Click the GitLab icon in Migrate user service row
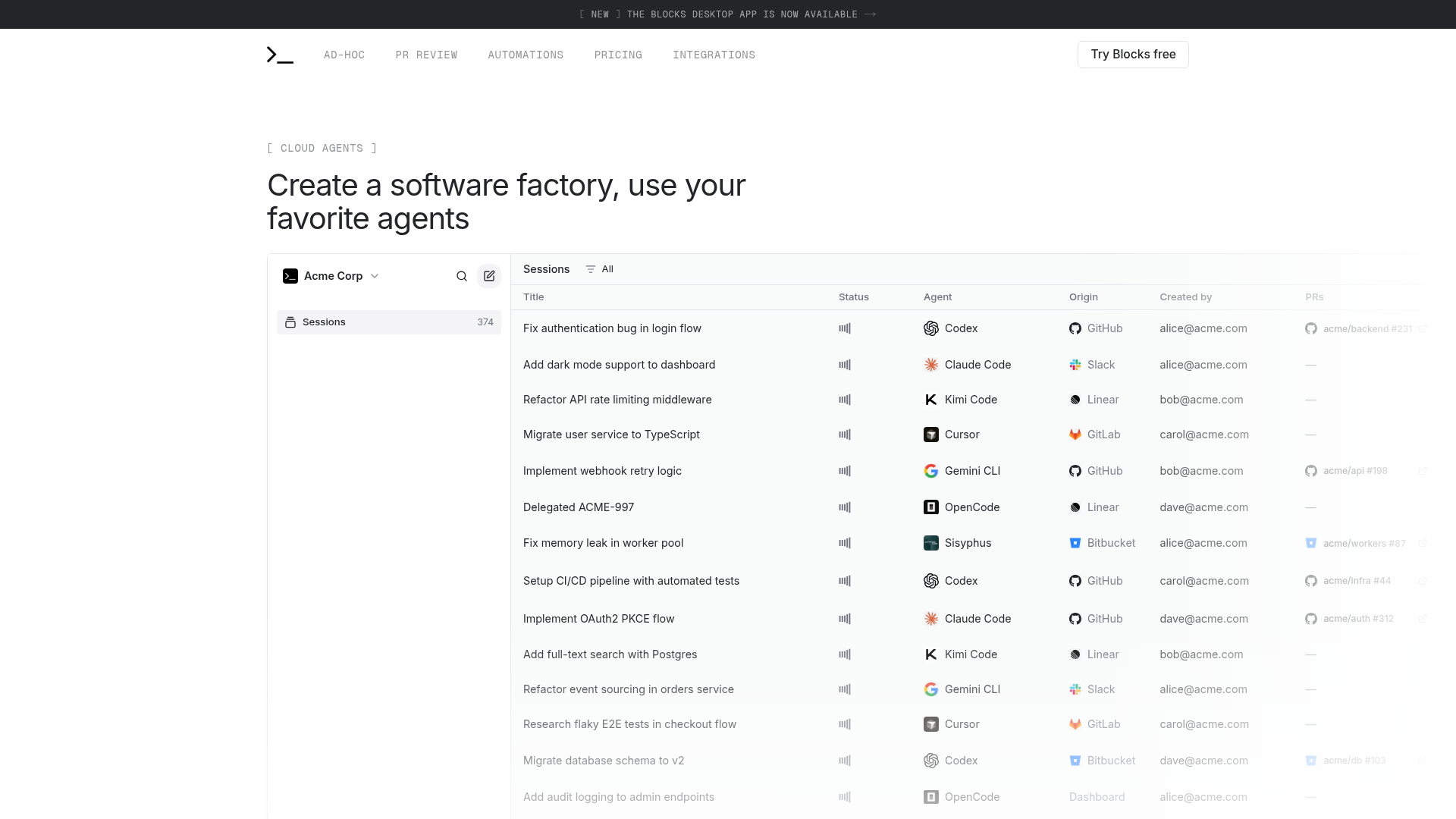Image resolution: width=1456 pixels, height=819 pixels. 1075,435
